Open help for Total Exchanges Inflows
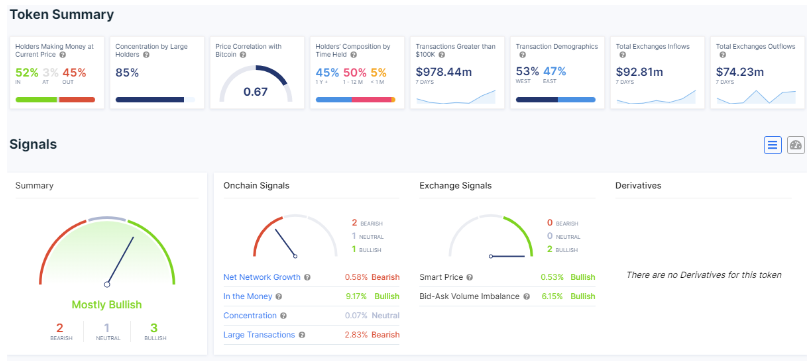The height and width of the screenshot is (361, 811). [x=622, y=54]
